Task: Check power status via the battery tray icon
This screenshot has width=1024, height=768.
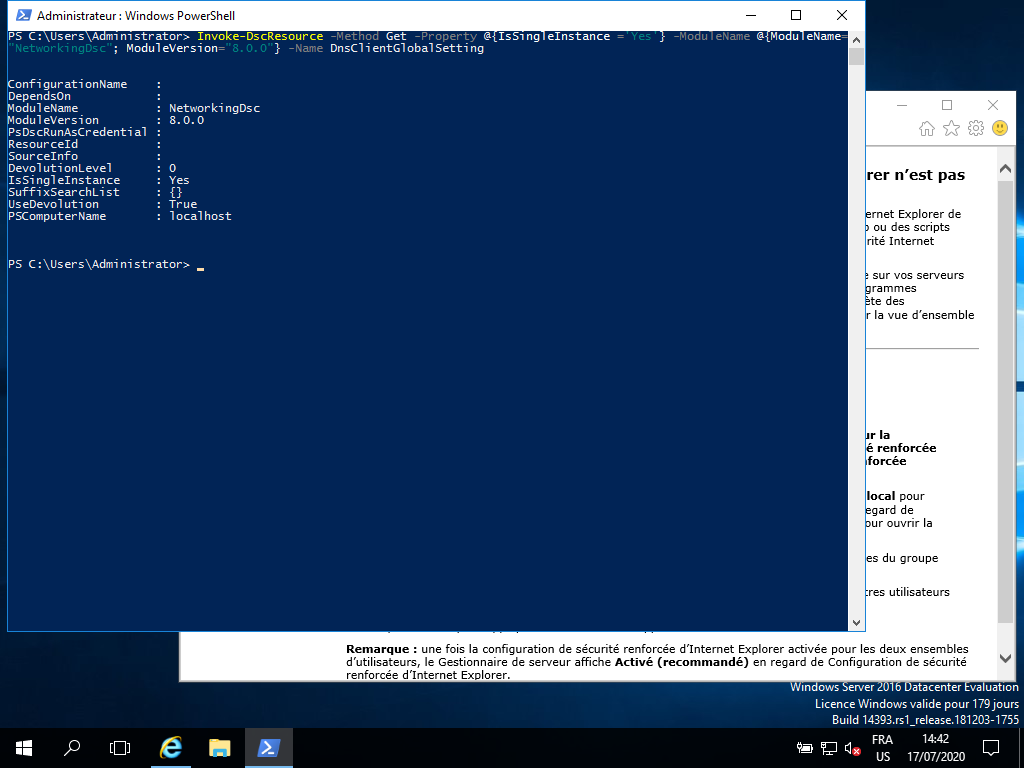Action: [804, 747]
